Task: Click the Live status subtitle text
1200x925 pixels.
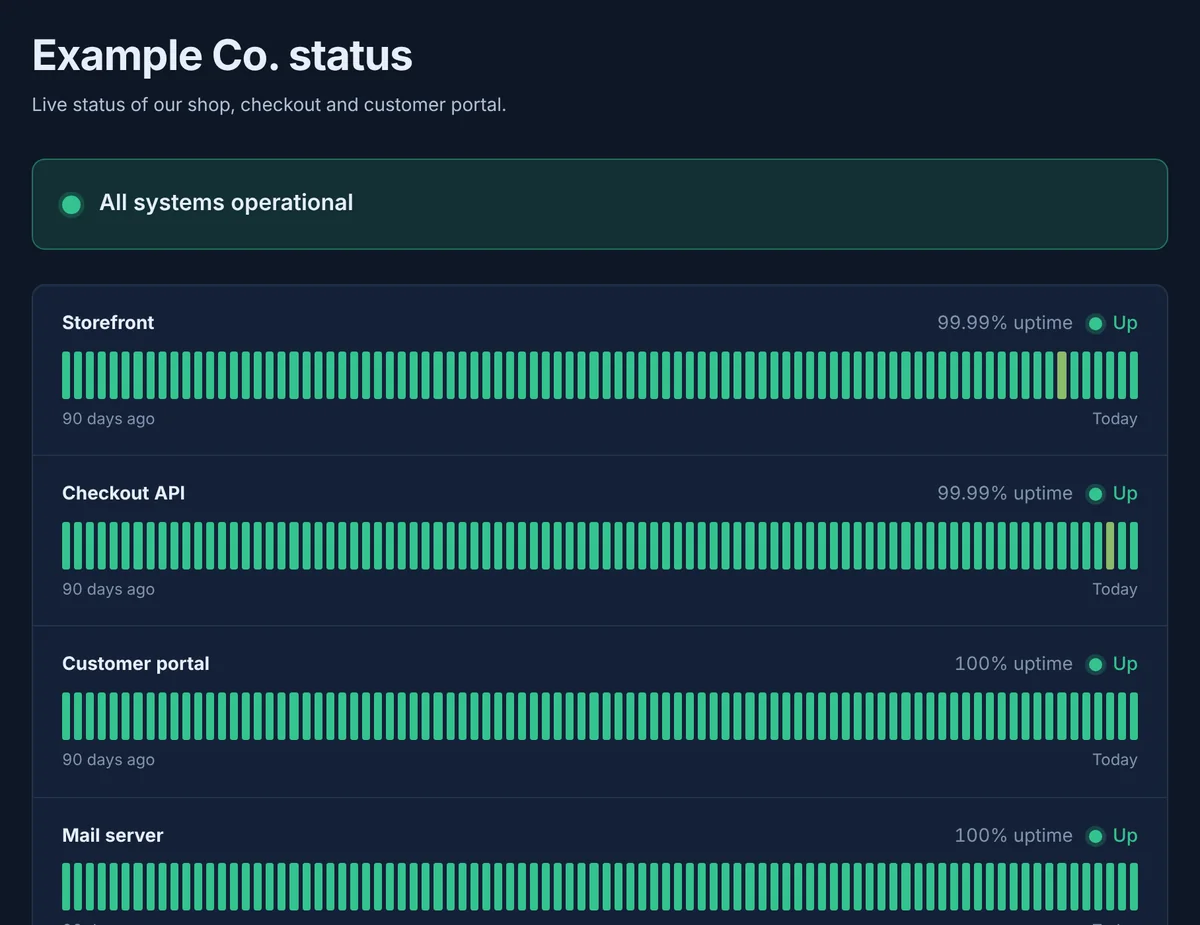Action: [x=269, y=105]
